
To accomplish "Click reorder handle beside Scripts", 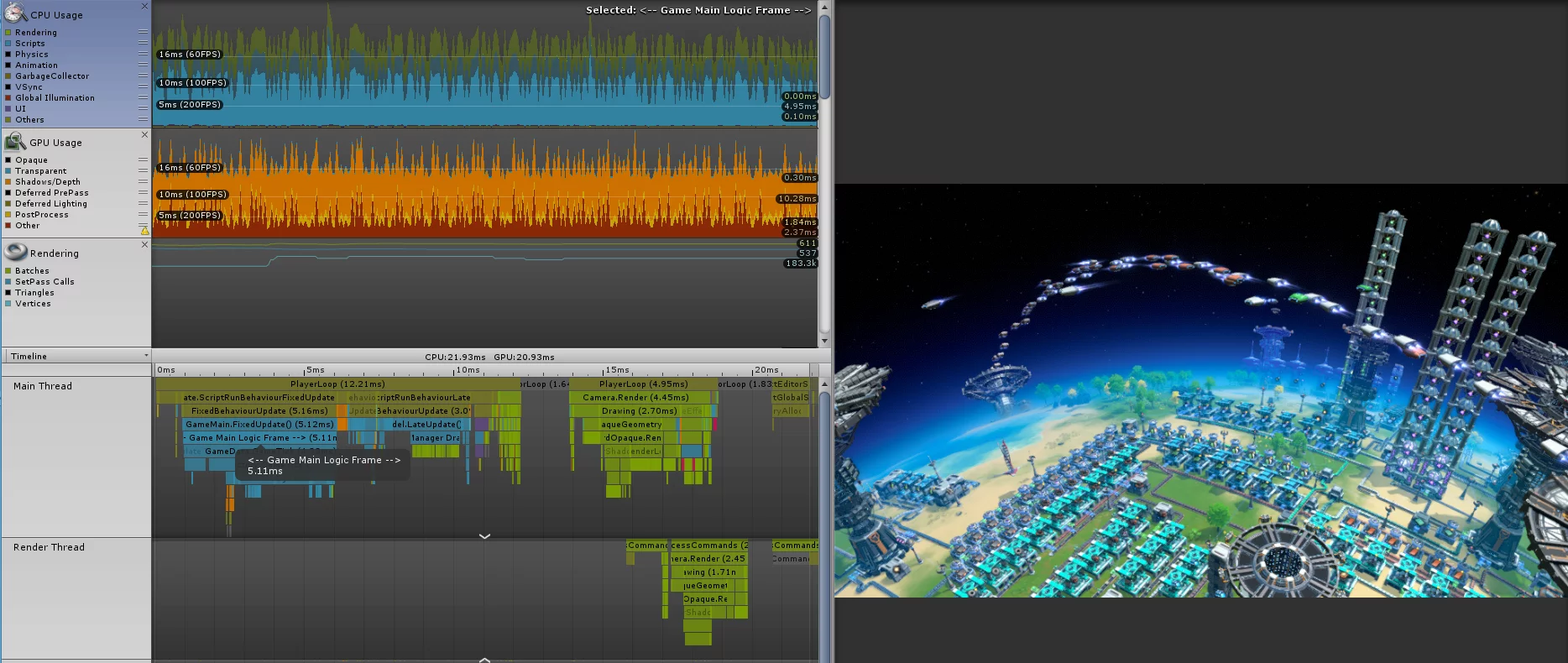I will click(143, 43).
